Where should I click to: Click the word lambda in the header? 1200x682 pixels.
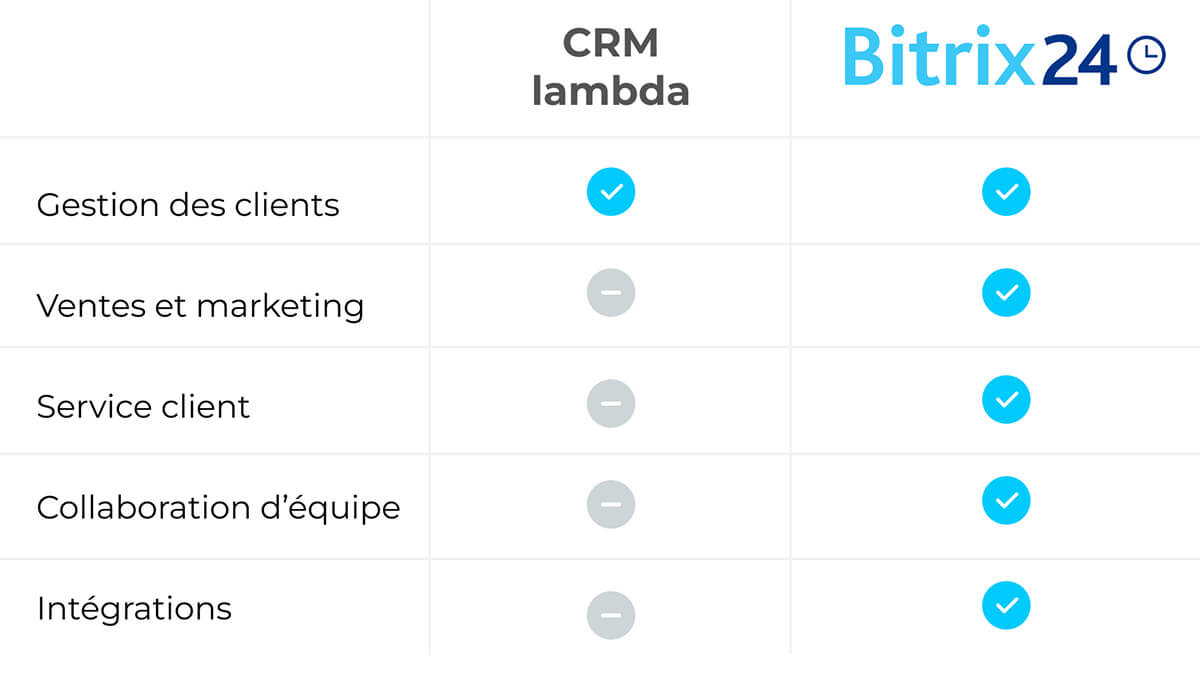tap(610, 92)
